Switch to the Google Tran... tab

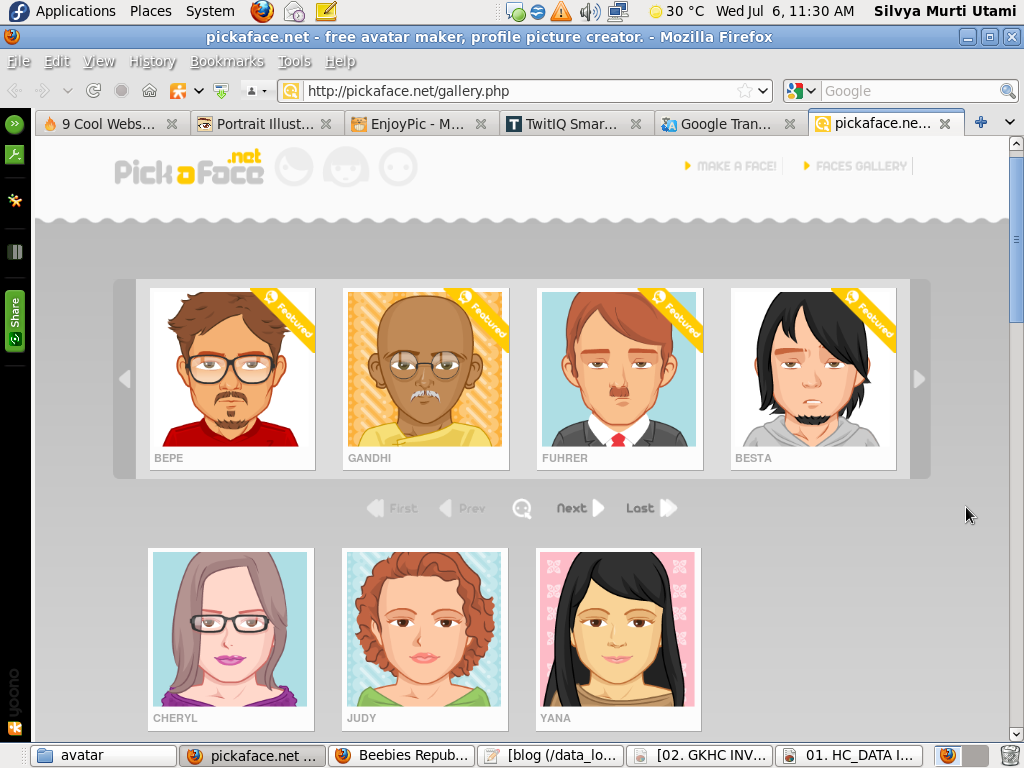pos(724,123)
